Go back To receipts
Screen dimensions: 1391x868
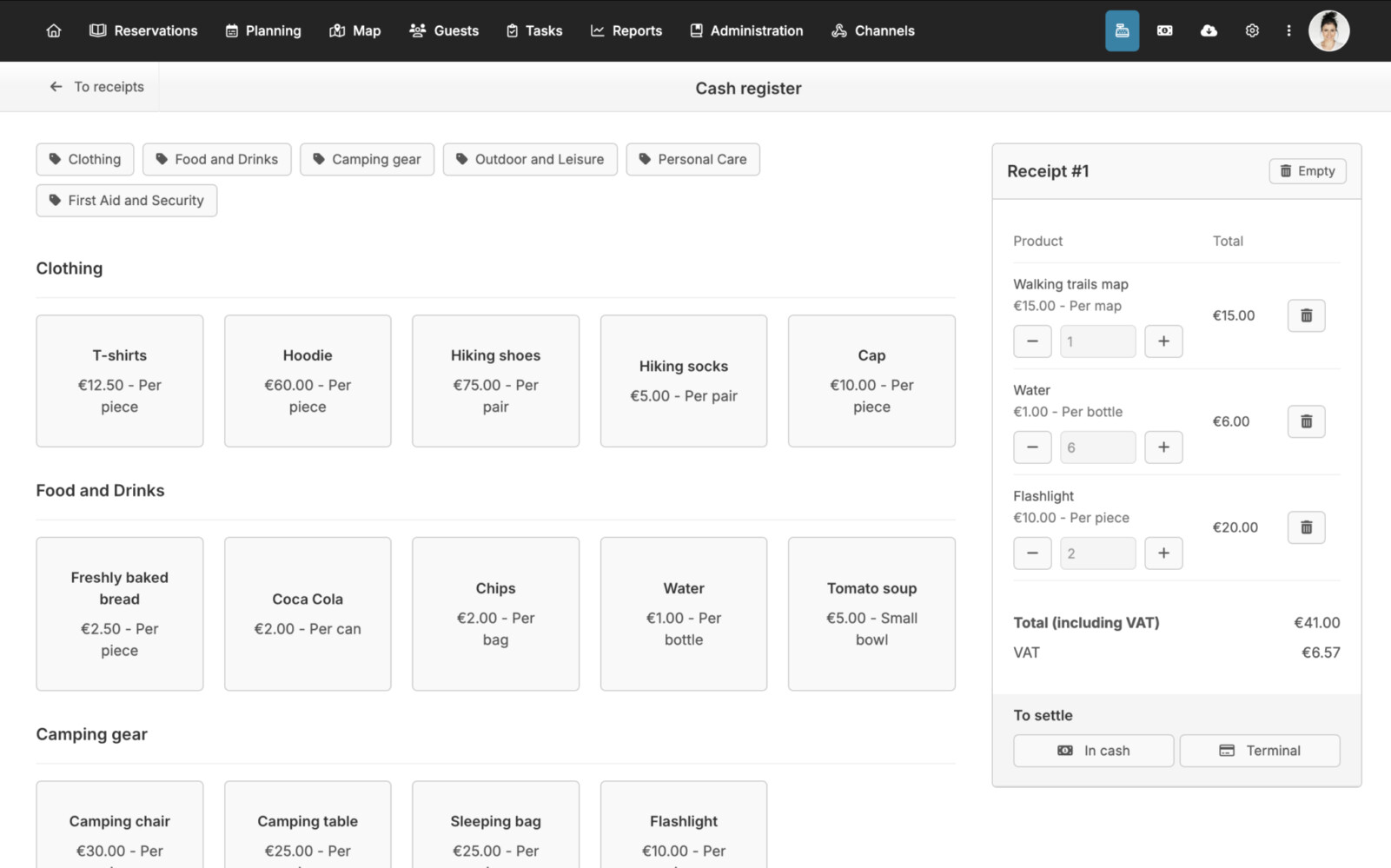coord(96,87)
